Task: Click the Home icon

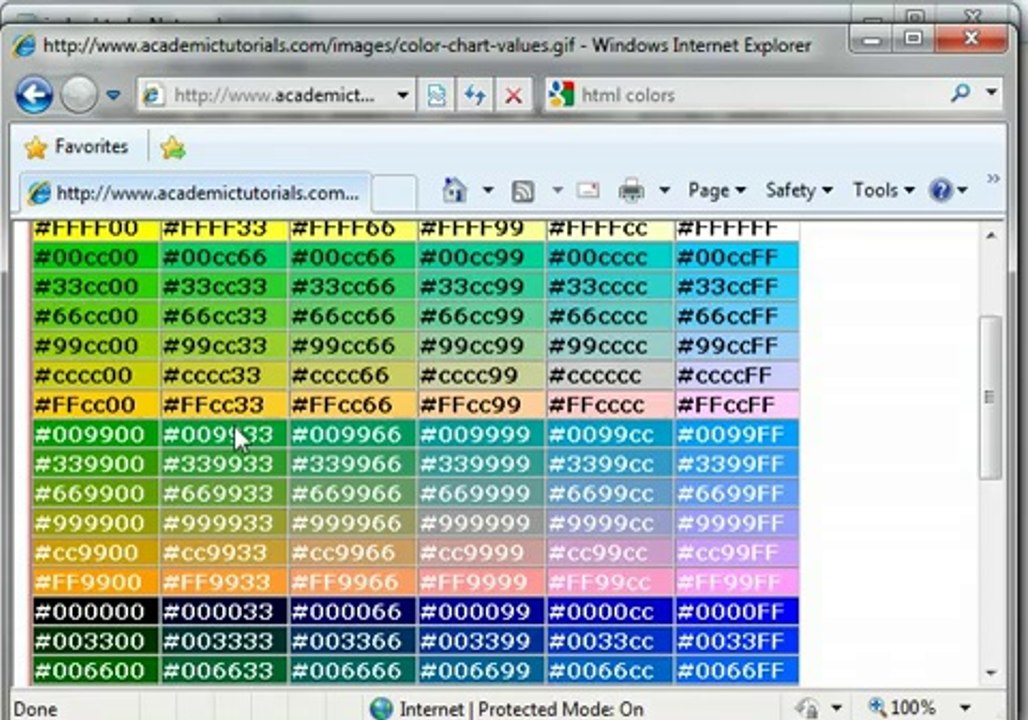Action: pyautogui.click(x=454, y=190)
